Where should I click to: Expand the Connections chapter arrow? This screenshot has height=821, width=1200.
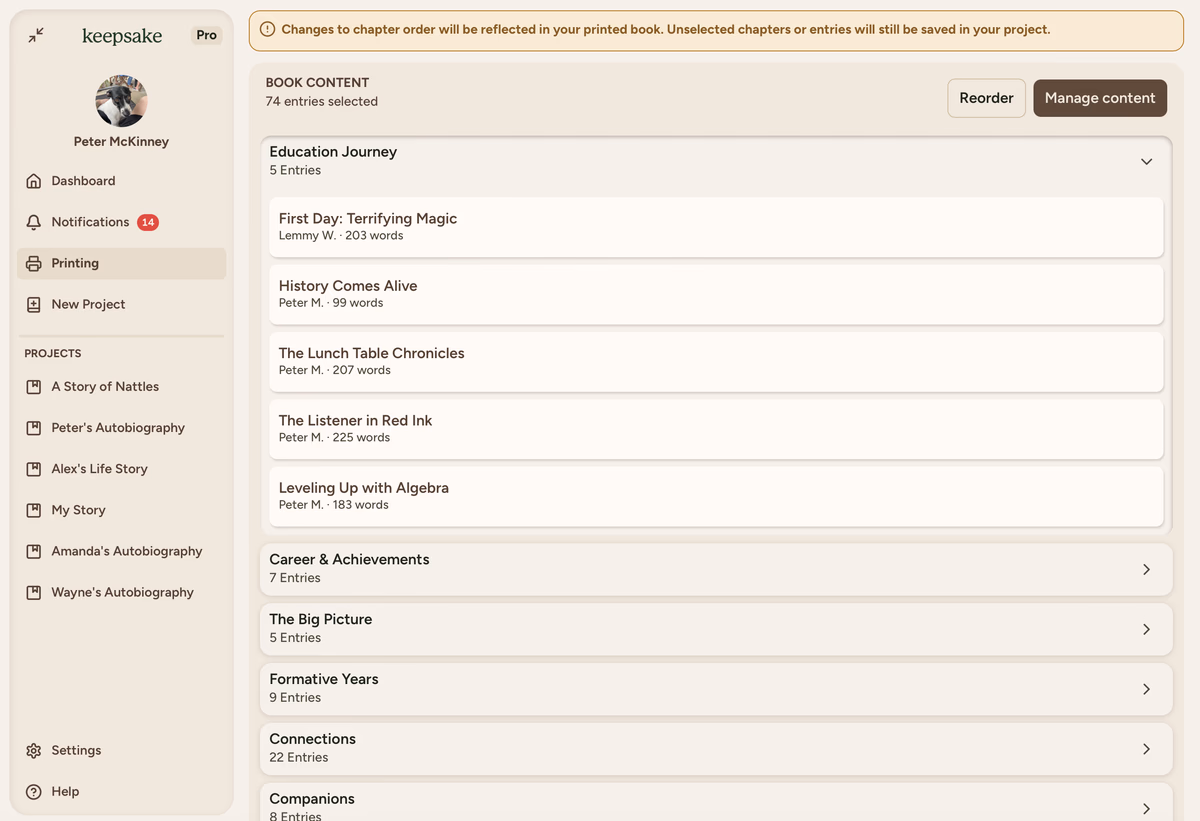tap(1146, 749)
